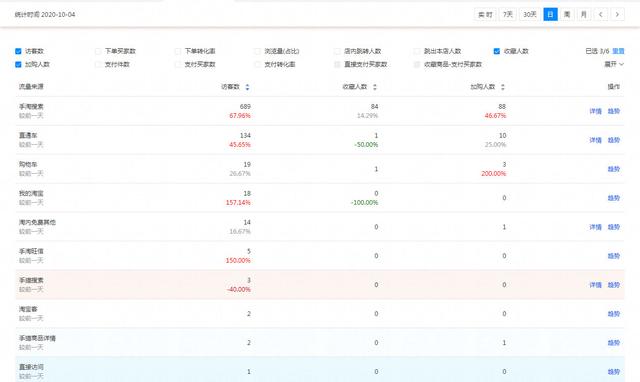Viewport: 640px width, 382px height.
Task: Open 趋势 for the 手猫搜索 row
Action: click(x=614, y=285)
